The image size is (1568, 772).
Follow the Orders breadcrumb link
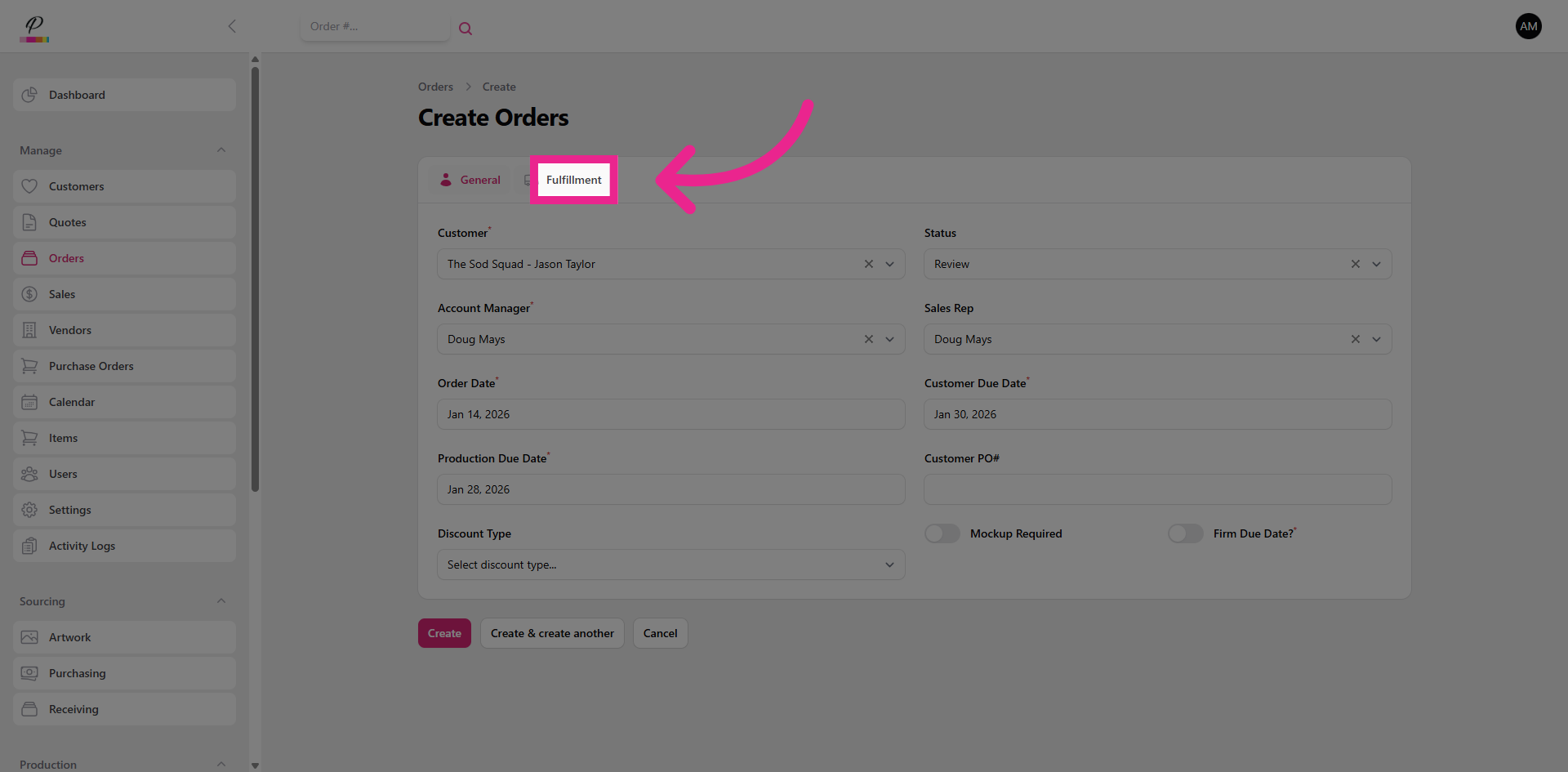(435, 87)
